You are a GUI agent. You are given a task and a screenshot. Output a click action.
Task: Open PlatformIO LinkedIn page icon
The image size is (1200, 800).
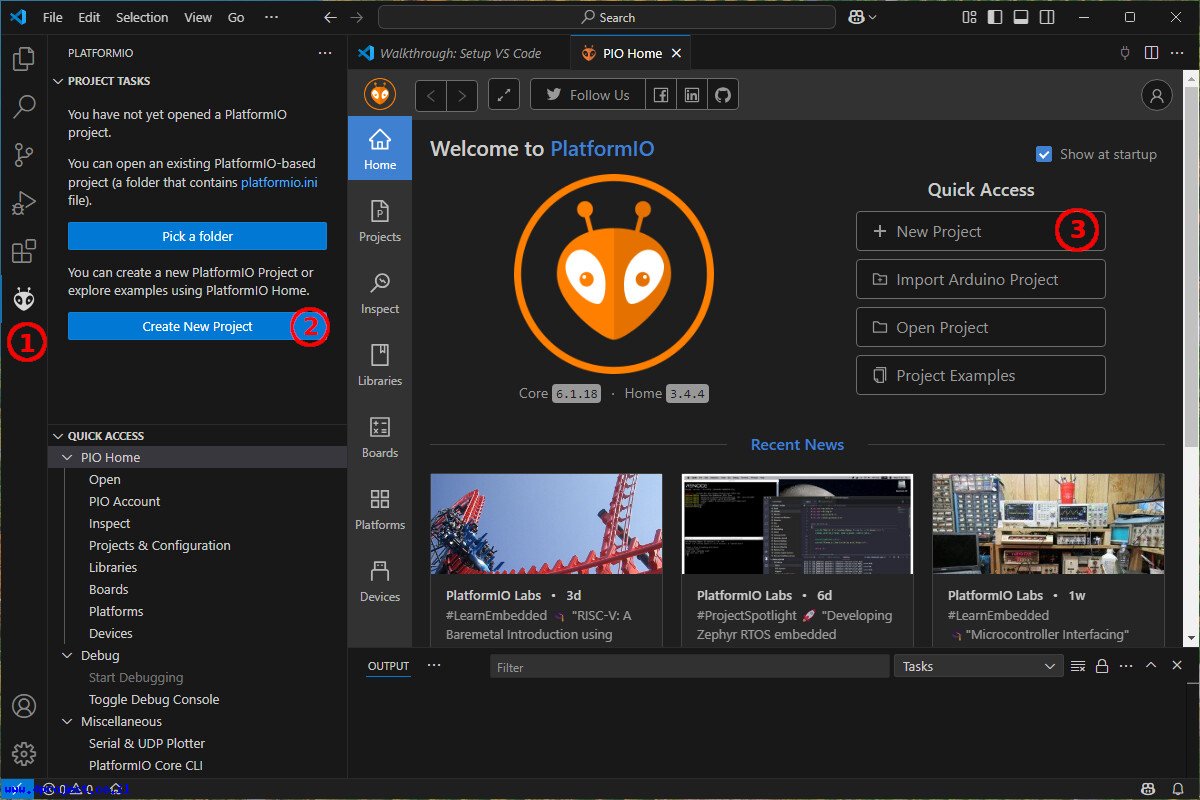[x=692, y=95]
